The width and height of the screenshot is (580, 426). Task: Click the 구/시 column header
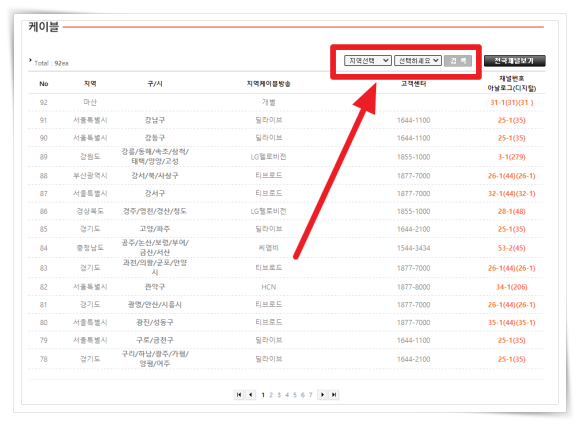click(x=155, y=84)
